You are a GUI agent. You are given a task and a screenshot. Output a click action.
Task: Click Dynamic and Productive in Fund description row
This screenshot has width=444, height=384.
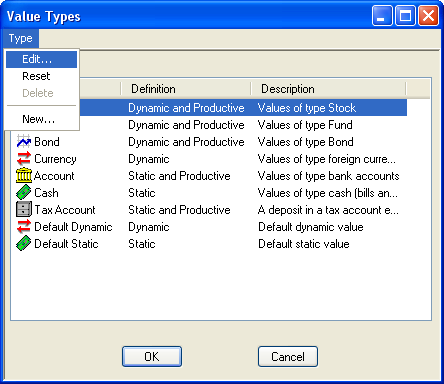pyautogui.click(x=186, y=125)
